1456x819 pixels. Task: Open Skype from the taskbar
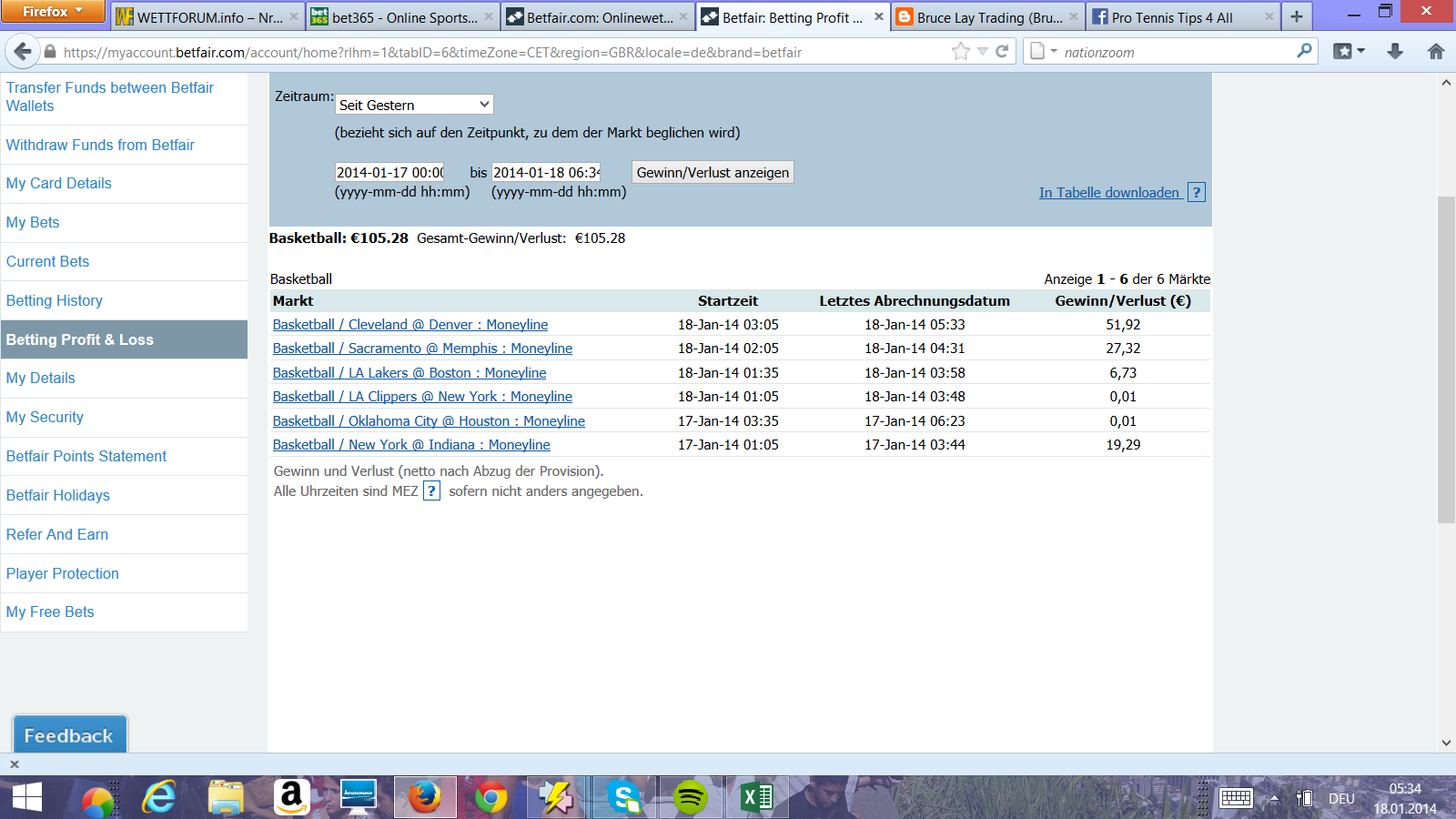(624, 798)
